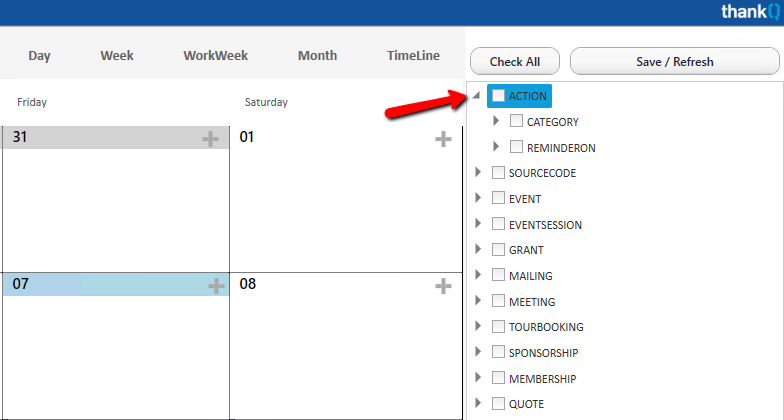The image size is (784, 420).
Task: Tick the SOURCECODE checkbox
Action: (498, 172)
